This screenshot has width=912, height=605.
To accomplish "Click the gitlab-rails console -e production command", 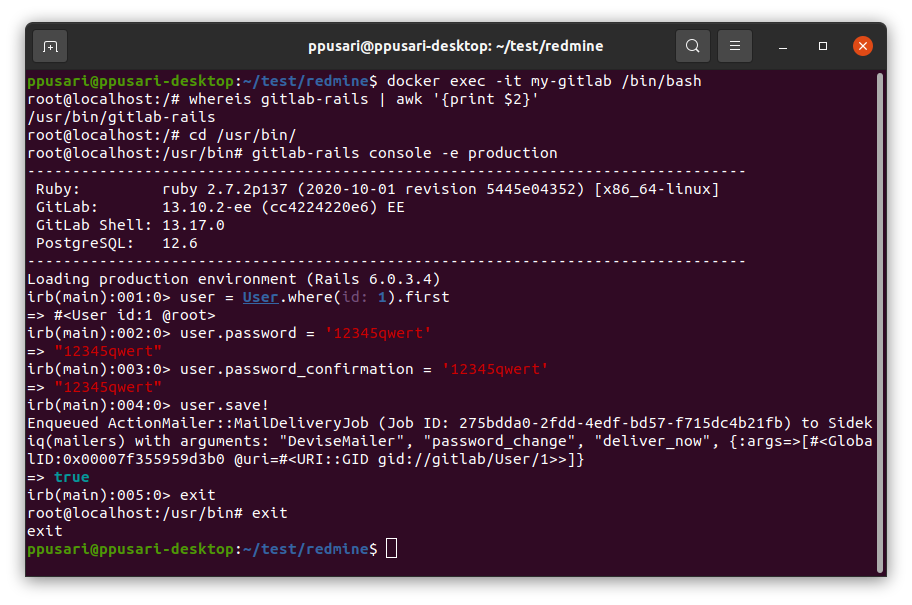I will tap(404, 153).
